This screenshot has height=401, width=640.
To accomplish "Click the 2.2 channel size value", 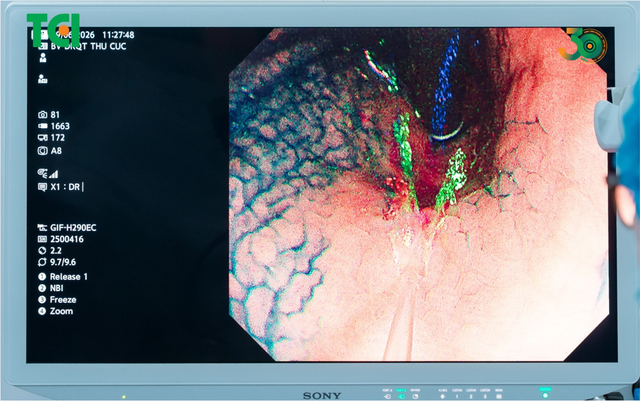I will click(x=56, y=250).
